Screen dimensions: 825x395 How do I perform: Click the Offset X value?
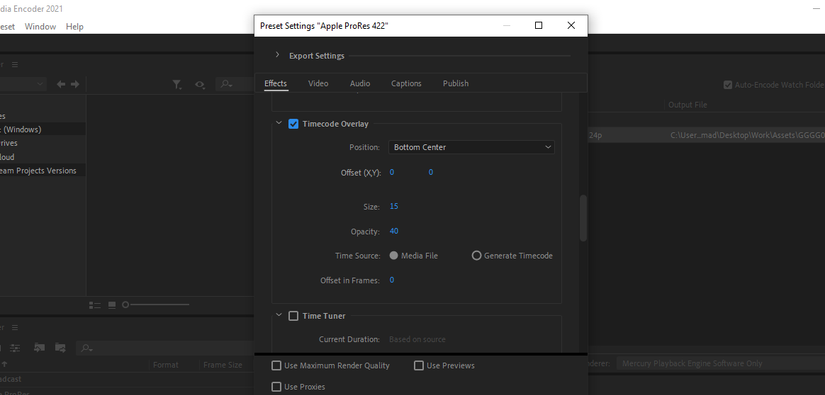coord(392,173)
